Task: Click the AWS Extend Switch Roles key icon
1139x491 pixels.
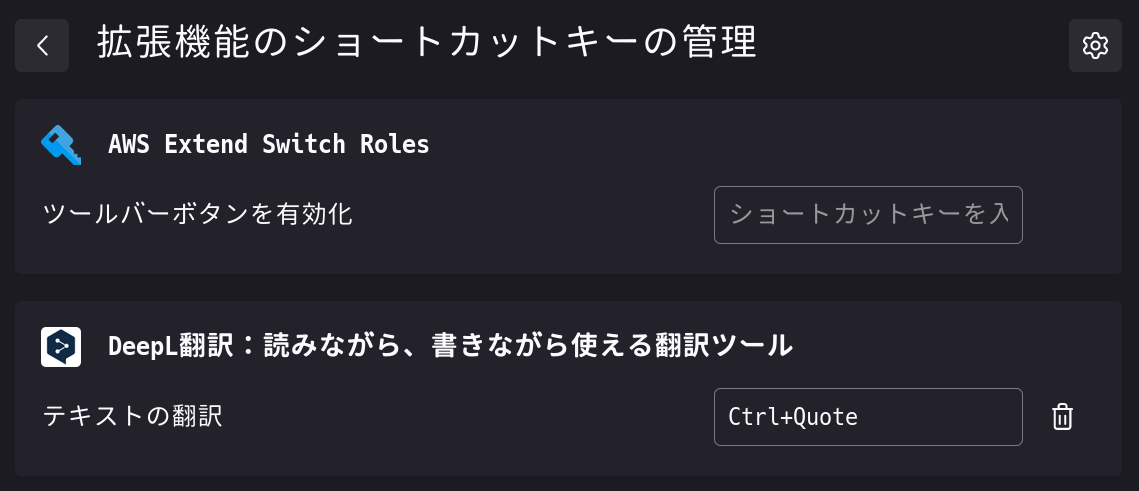Action: [61, 145]
